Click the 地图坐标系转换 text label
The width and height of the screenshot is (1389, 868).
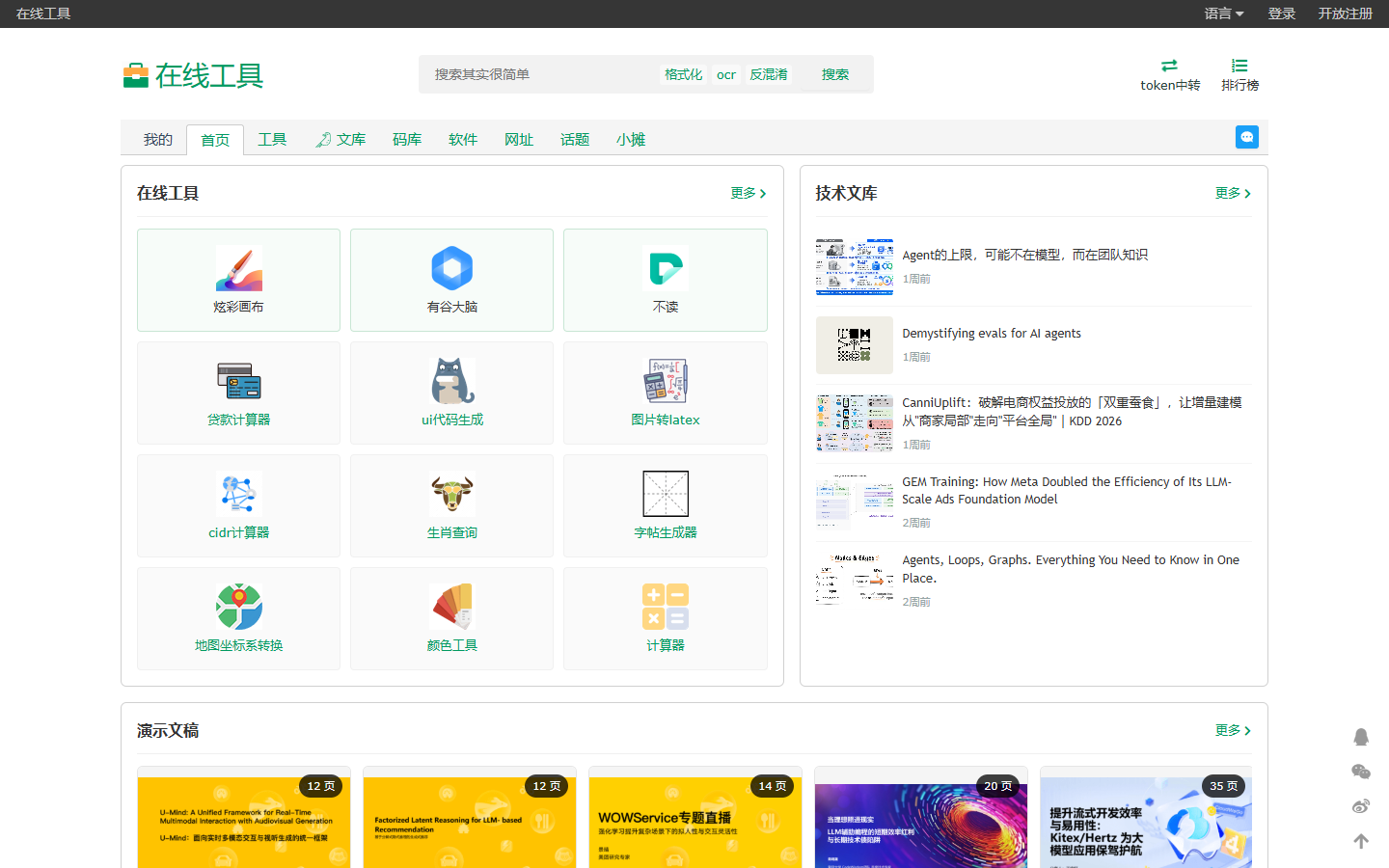pos(238,645)
